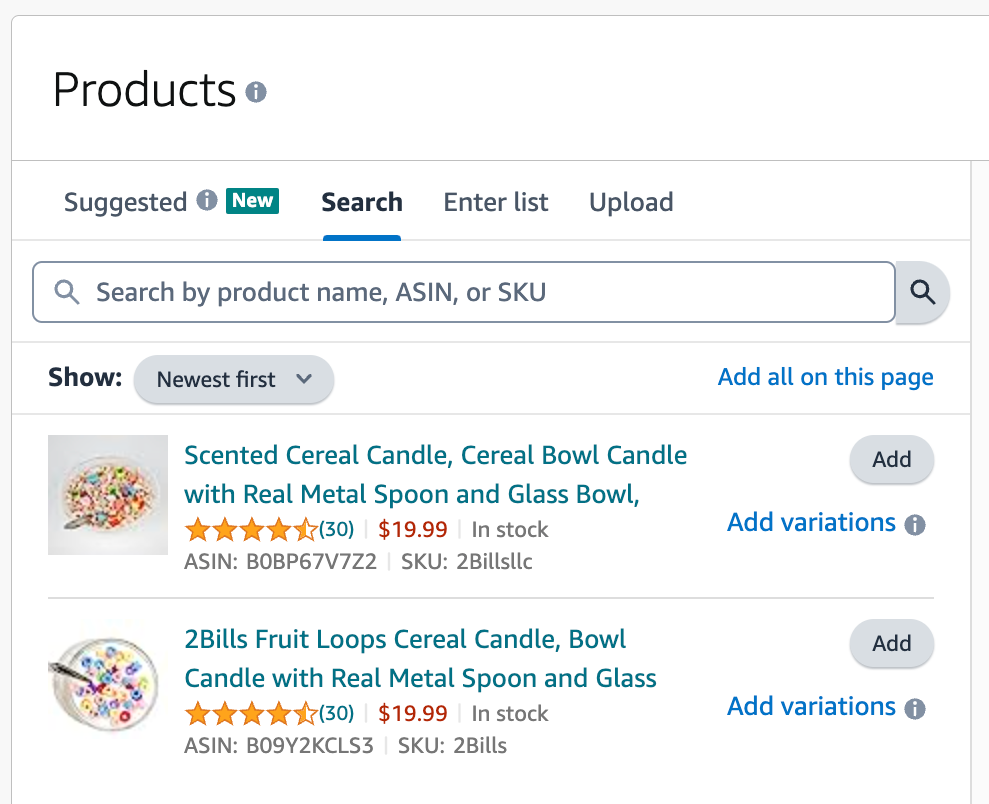The height and width of the screenshot is (804, 989).
Task: Click the info icon beside Products heading
Action: point(256,92)
